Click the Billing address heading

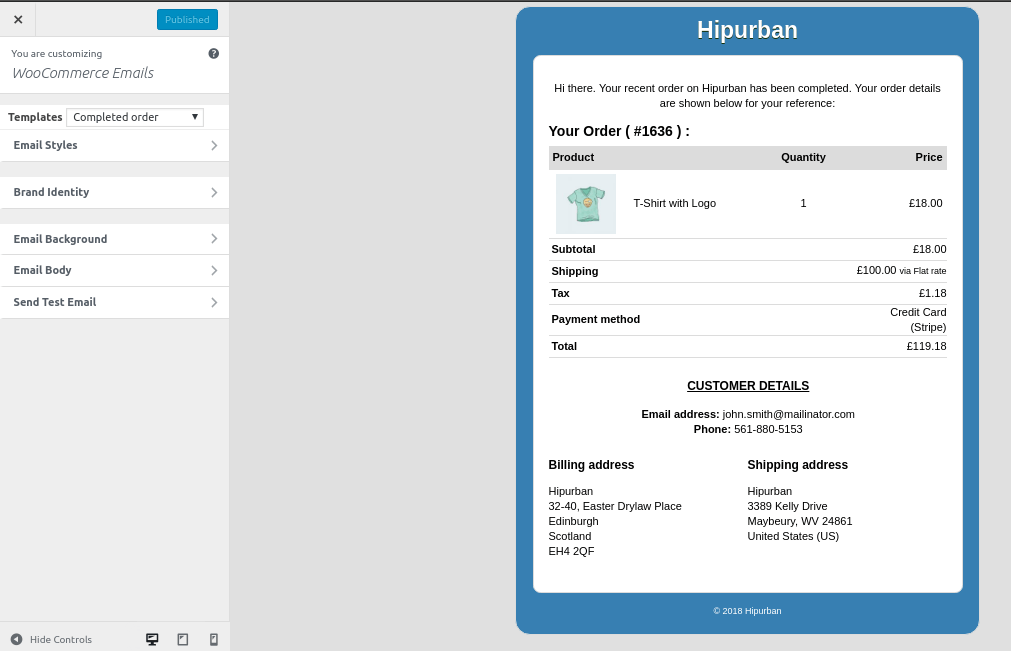click(591, 465)
